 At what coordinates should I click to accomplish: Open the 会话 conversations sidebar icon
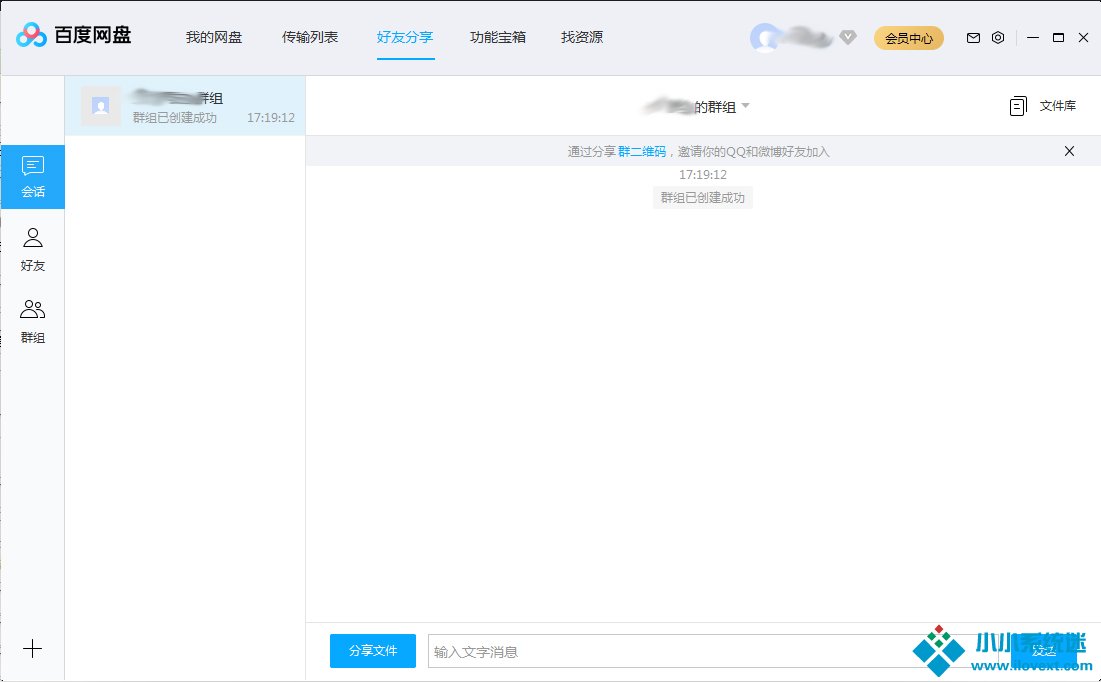33,177
